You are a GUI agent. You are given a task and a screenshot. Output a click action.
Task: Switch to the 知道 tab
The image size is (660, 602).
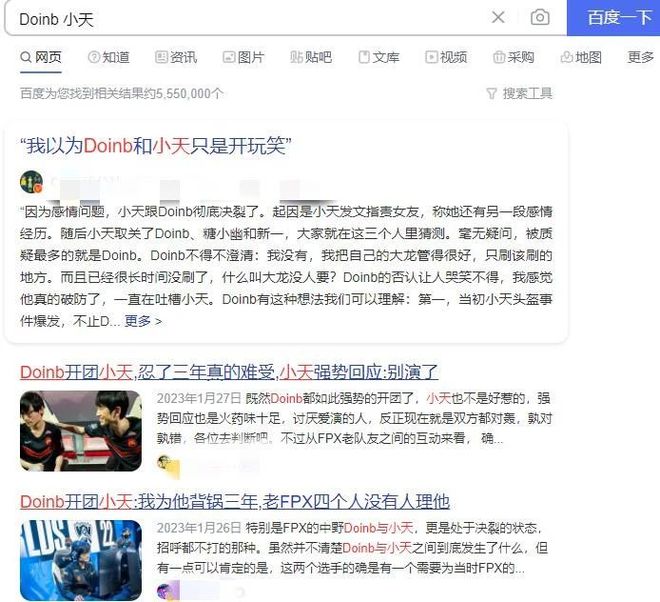tap(109, 57)
